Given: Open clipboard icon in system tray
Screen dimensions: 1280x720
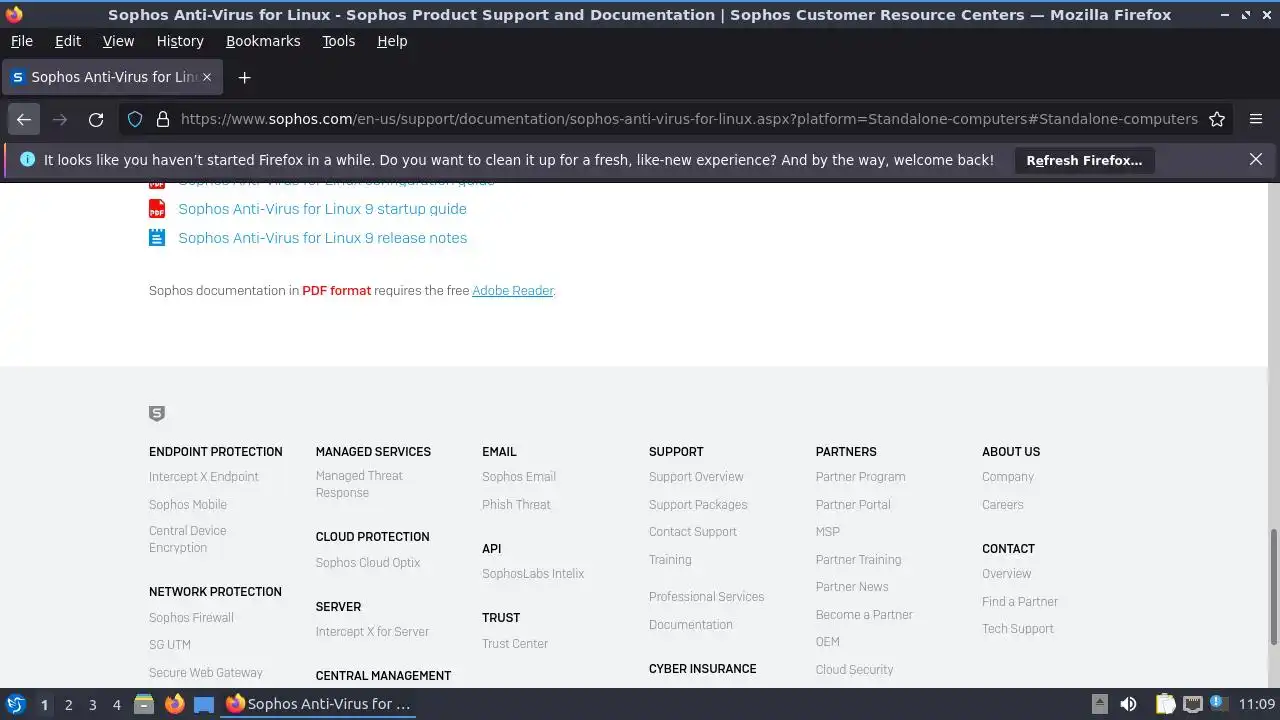Looking at the screenshot, I should (x=1165, y=704).
